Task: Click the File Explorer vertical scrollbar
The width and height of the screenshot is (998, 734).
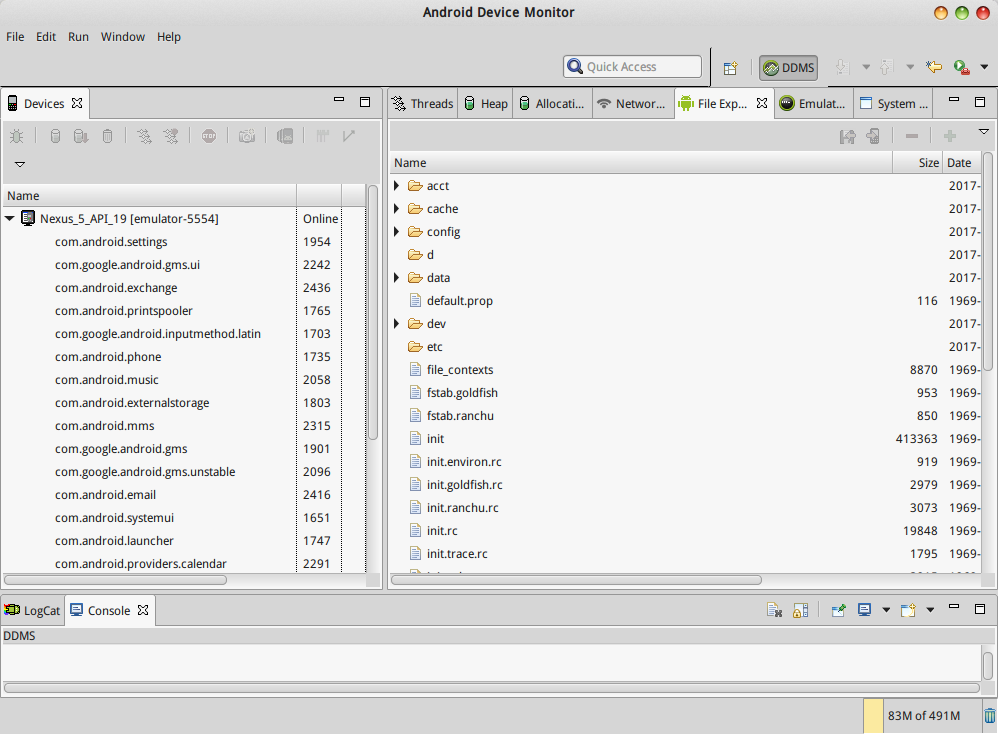Action: pyautogui.click(x=988, y=261)
